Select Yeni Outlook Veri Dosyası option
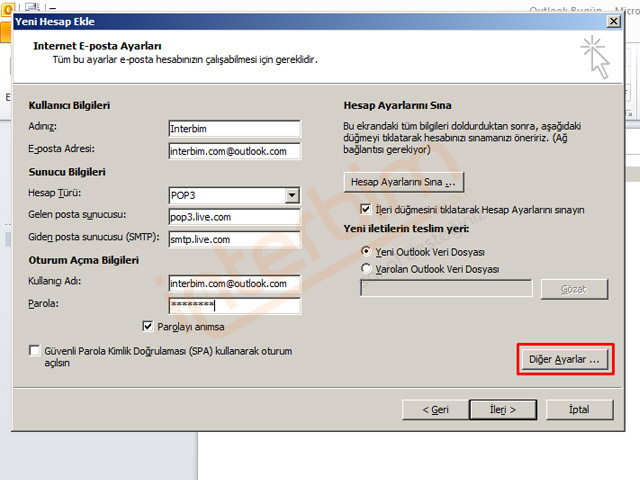640x480 pixels. (366, 251)
